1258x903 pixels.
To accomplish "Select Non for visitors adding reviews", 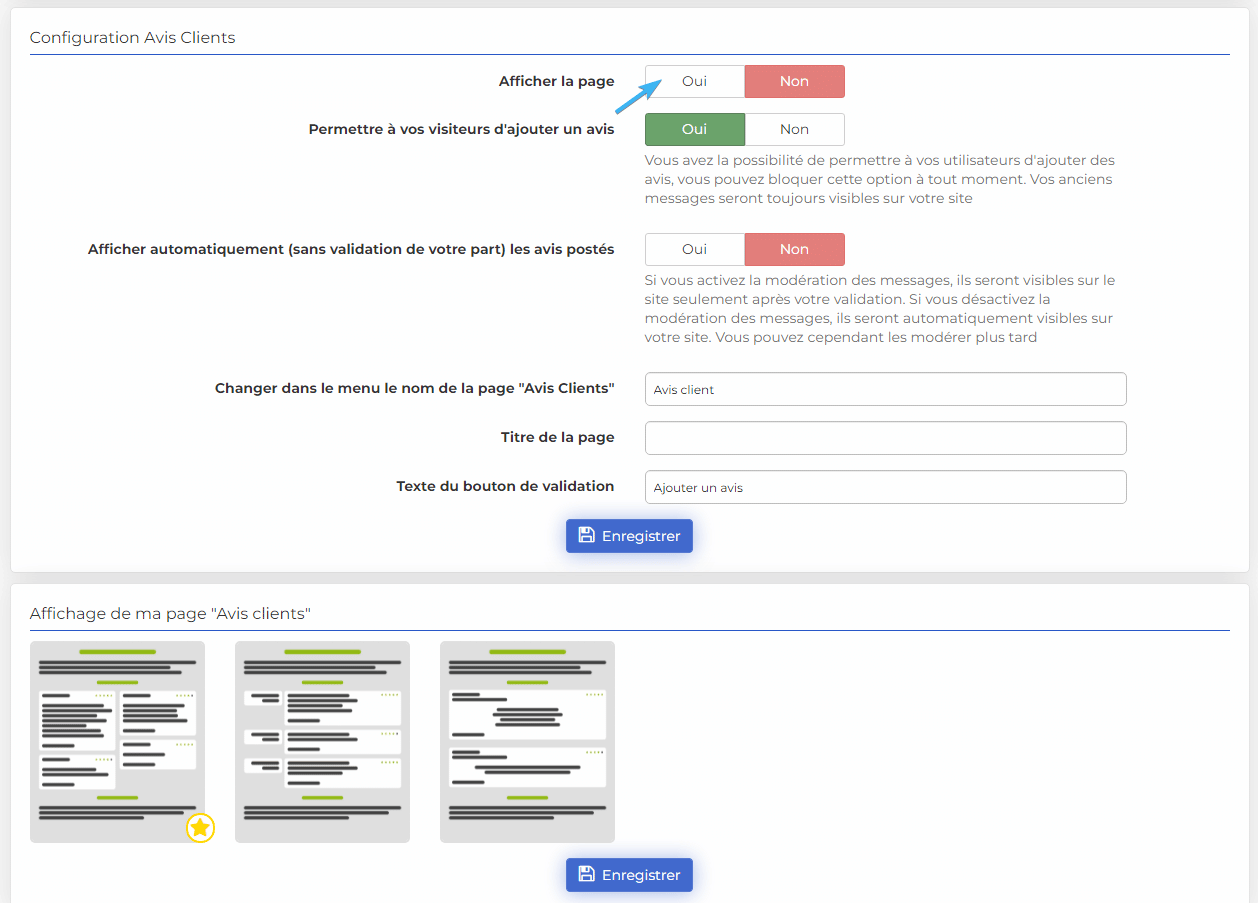I will coord(795,130).
